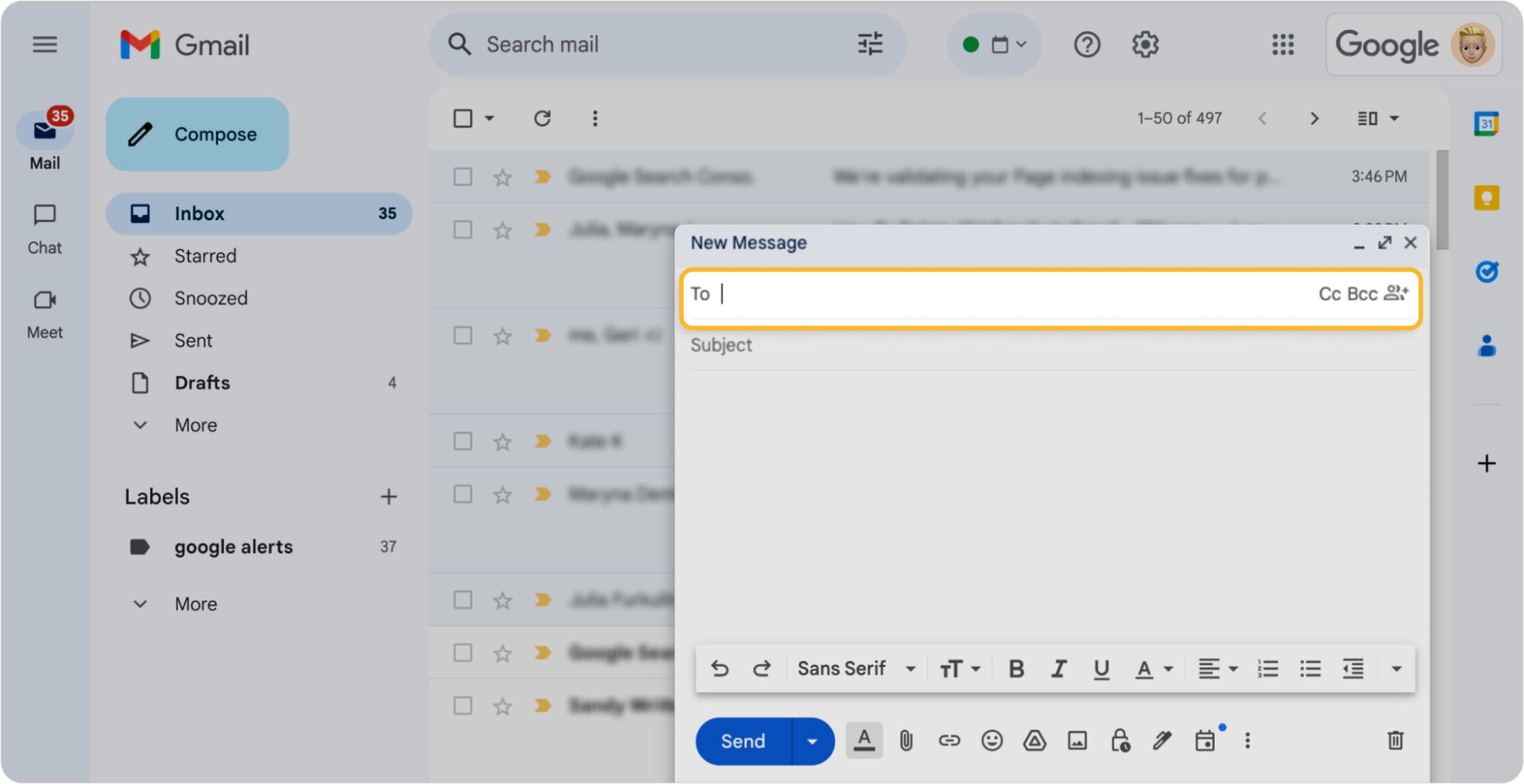
Task: Discard the draft with the trash icon
Action: click(x=1396, y=740)
